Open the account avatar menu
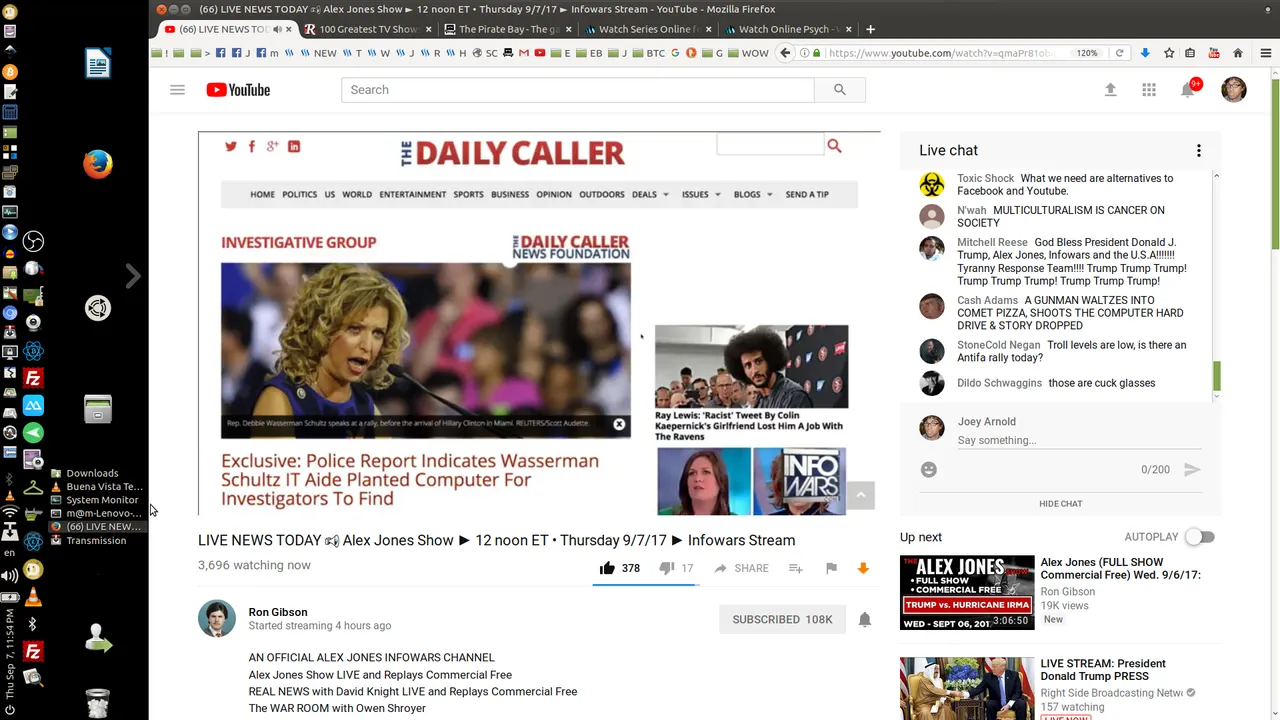Viewport: 1280px width, 720px height. click(x=1234, y=90)
